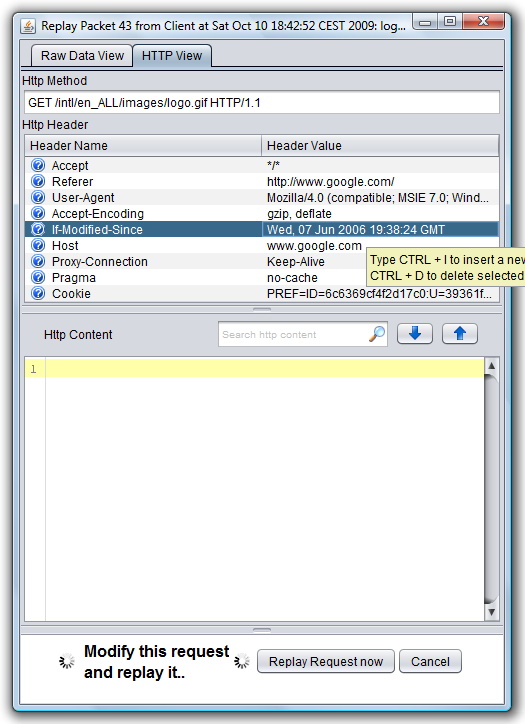Click the help icon beside Host header
Image resolution: width=525 pixels, height=724 pixels.
(x=38, y=245)
